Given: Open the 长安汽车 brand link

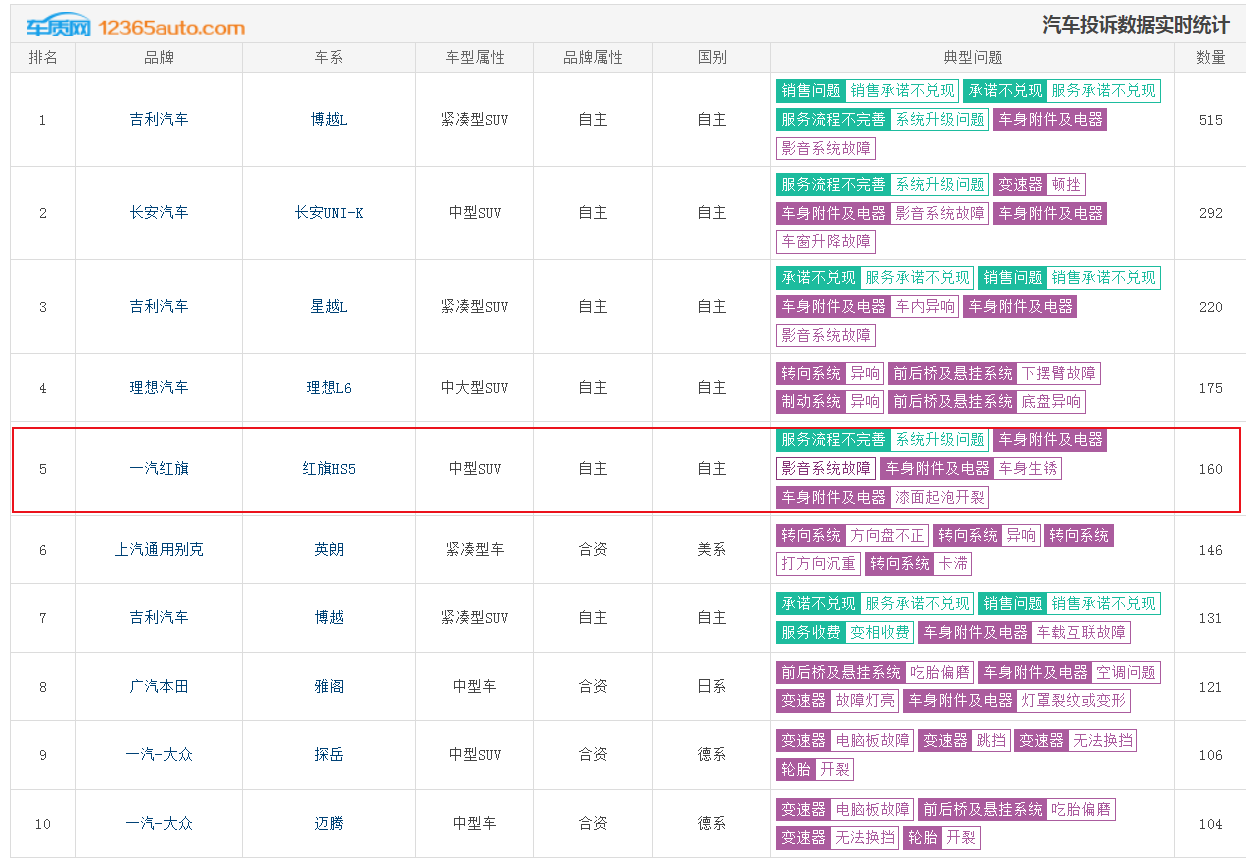Looking at the screenshot, I should 159,213.
